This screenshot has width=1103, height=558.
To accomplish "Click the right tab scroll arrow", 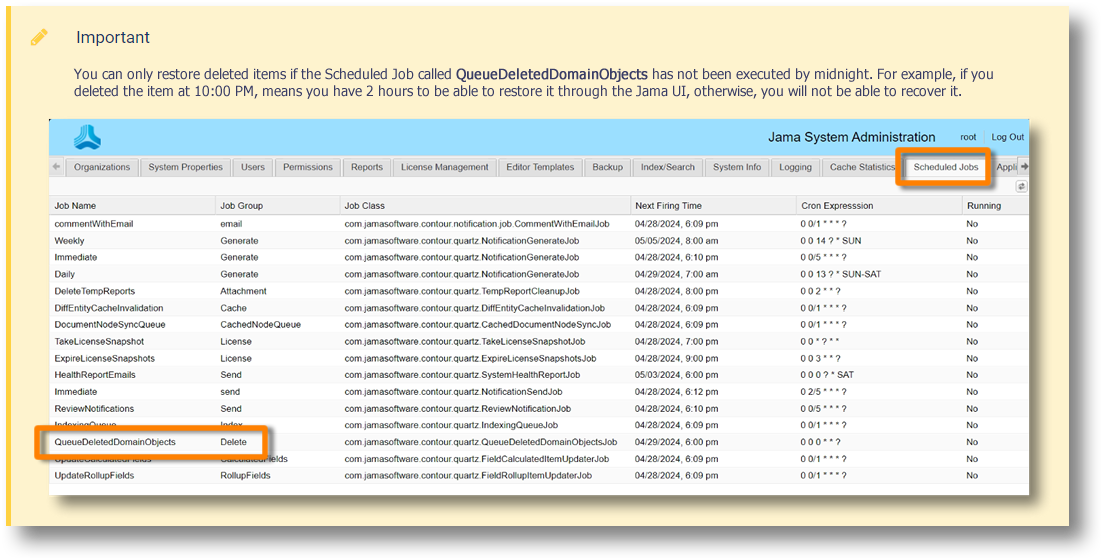I will click(x=1024, y=167).
